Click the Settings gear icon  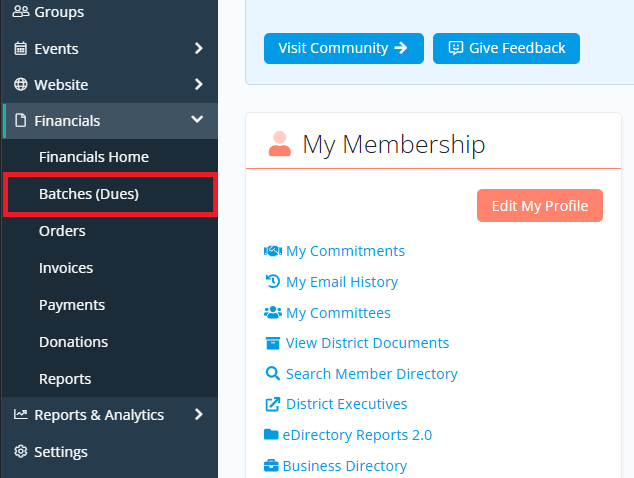click(x=21, y=451)
